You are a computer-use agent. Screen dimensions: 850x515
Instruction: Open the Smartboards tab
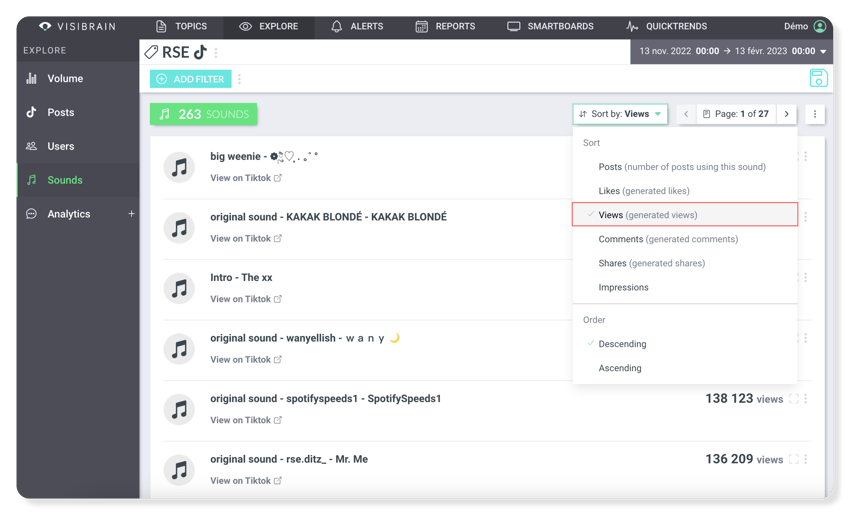550,26
